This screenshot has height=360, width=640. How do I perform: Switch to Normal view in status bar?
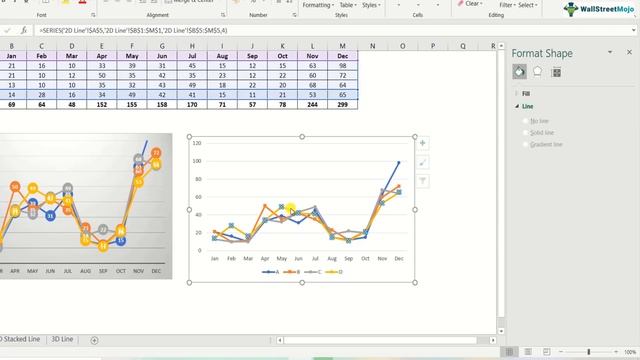point(509,351)
